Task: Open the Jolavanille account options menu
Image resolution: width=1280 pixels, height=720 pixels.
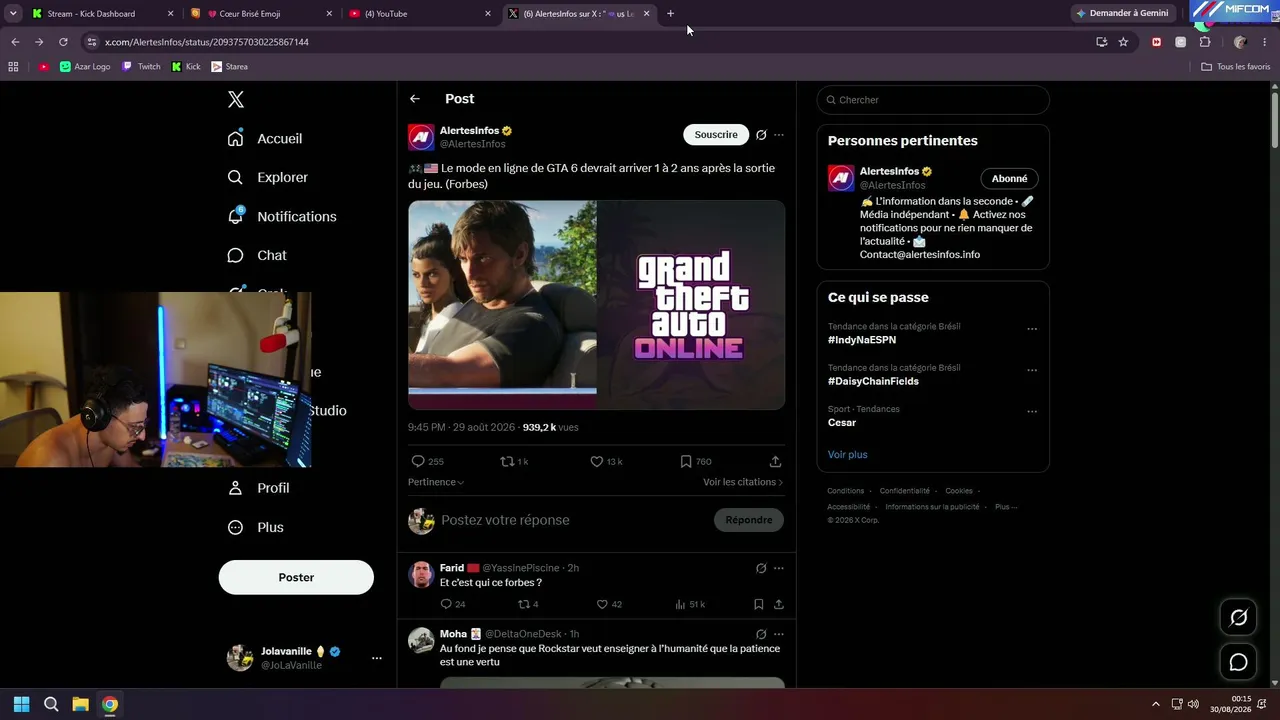Action: (x=377, y=658)
